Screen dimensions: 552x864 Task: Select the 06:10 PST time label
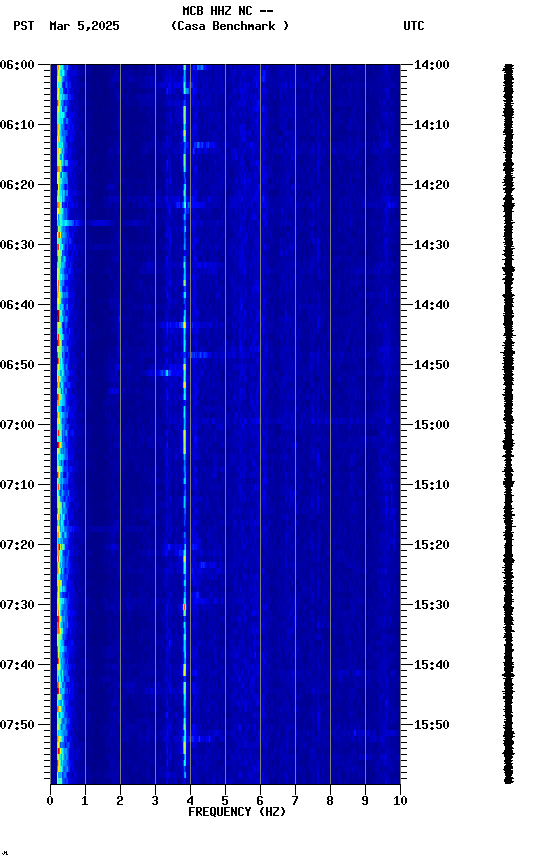tap(17, 125)
